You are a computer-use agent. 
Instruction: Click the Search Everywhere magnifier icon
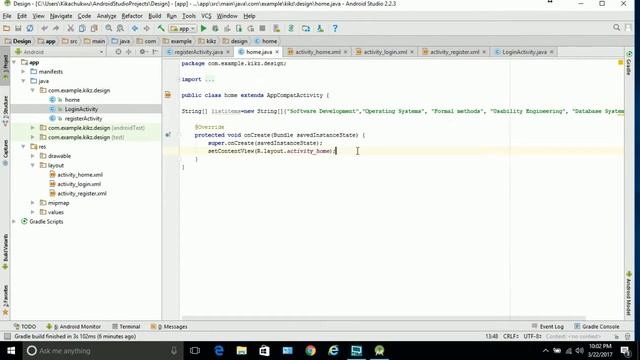pyautogui.click(x=616, y=27)
